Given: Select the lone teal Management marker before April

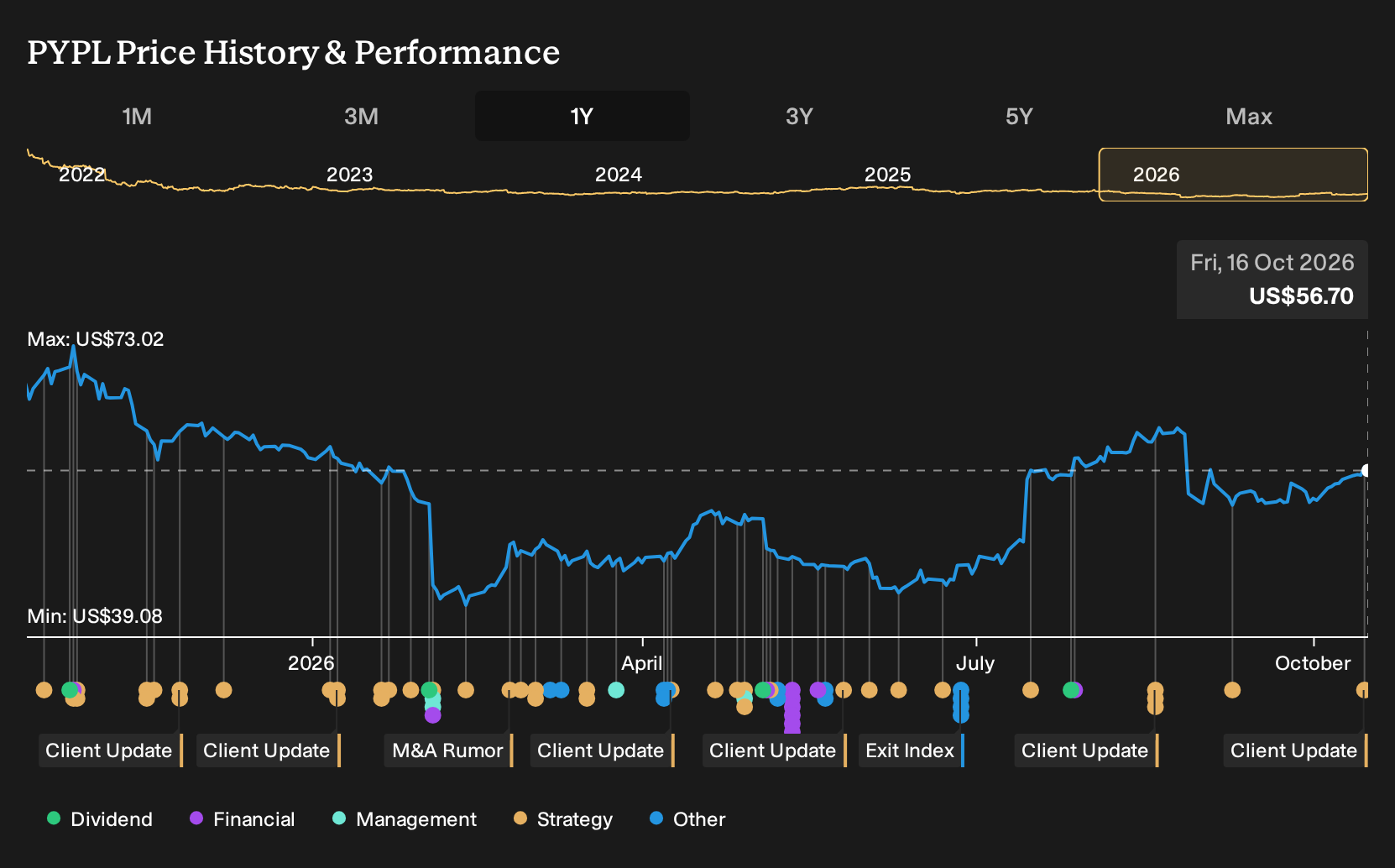Looking at the screenshot, I should click(616, 690).
